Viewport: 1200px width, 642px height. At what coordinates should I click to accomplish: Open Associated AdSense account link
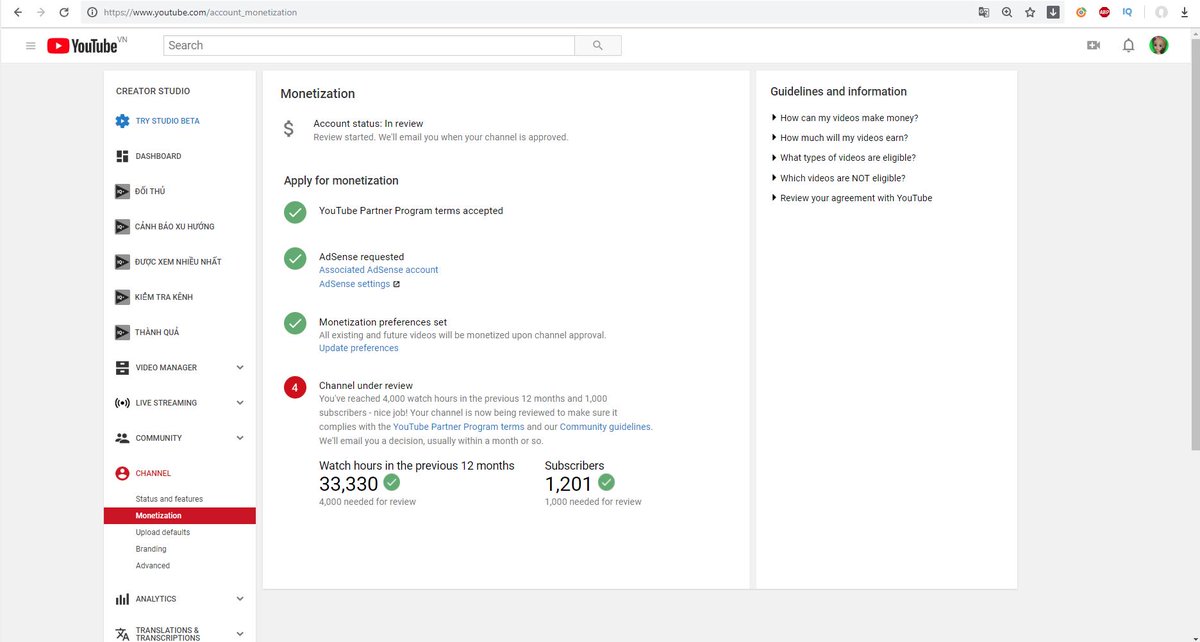pyautogui.click(x=378, y=270)
